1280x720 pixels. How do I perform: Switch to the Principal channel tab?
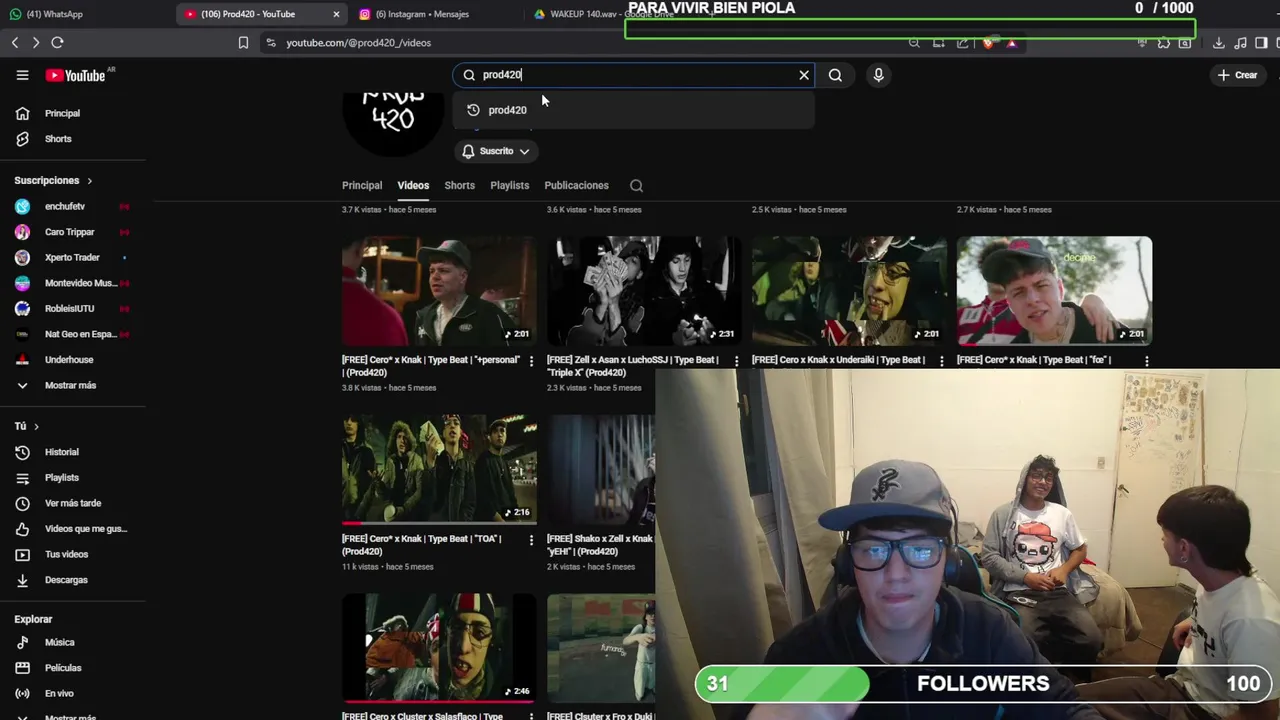pos(362,185)
